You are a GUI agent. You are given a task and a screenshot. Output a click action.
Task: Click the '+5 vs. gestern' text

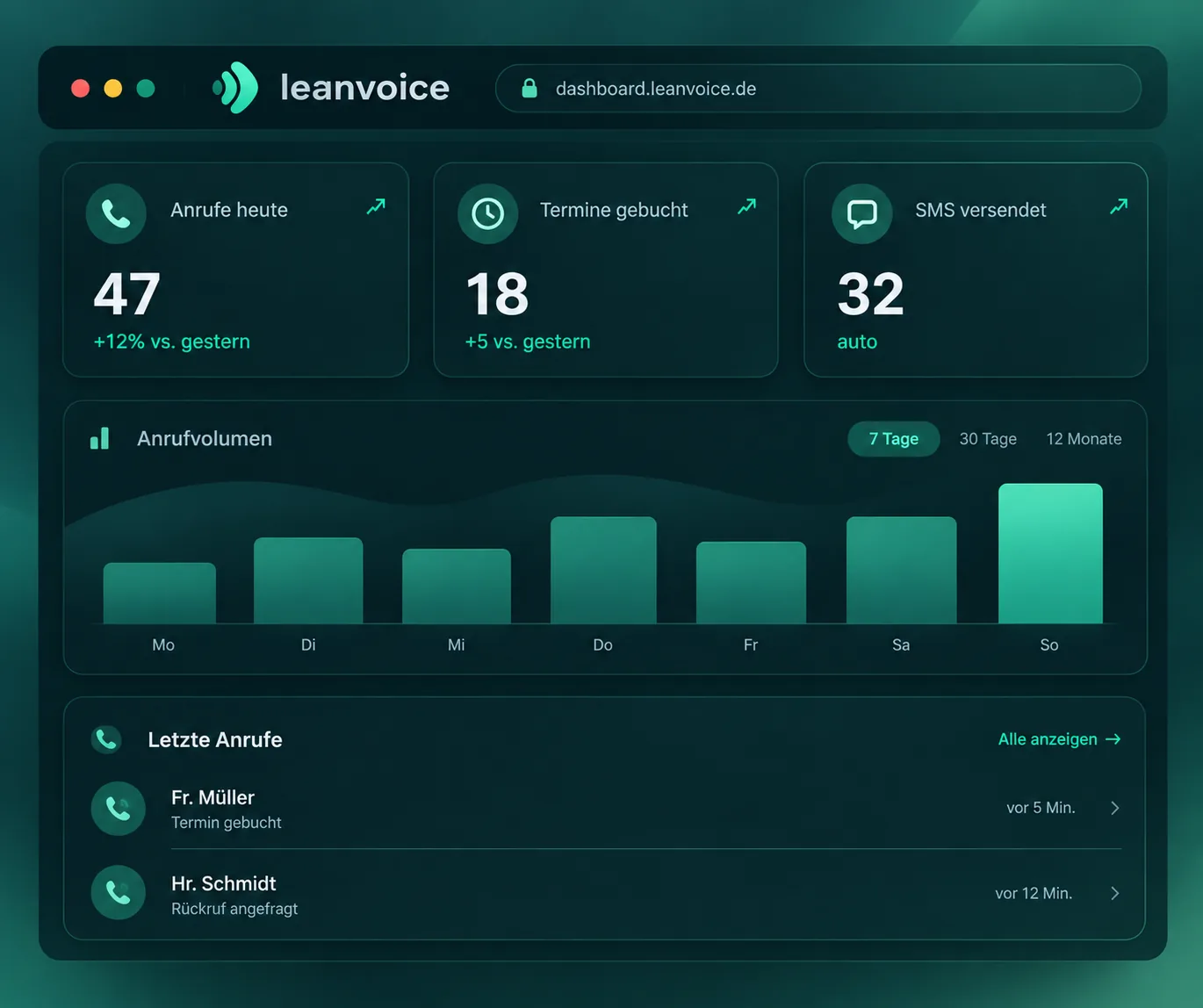pos(528,342)
